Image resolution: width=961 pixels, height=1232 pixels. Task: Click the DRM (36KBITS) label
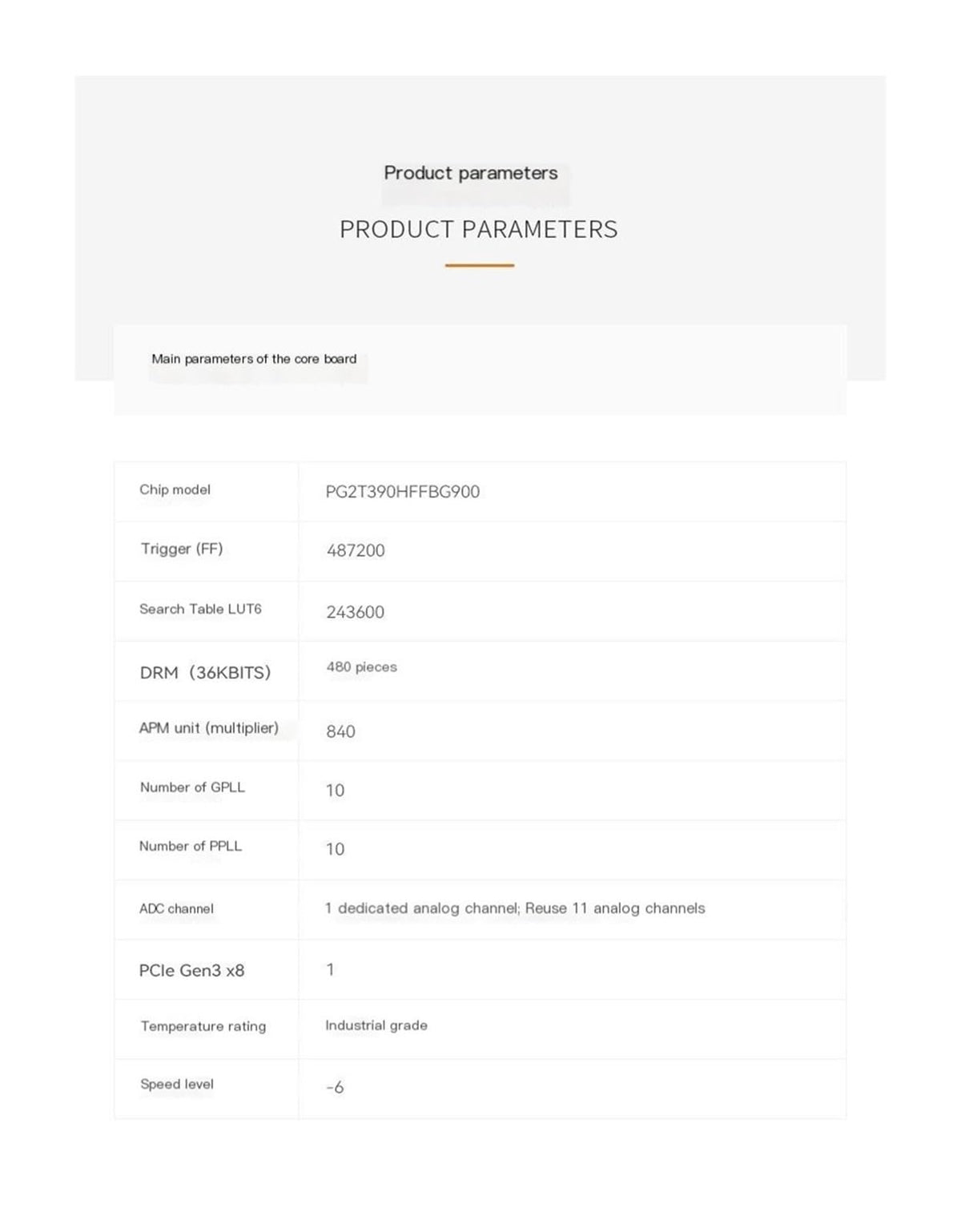206,673
